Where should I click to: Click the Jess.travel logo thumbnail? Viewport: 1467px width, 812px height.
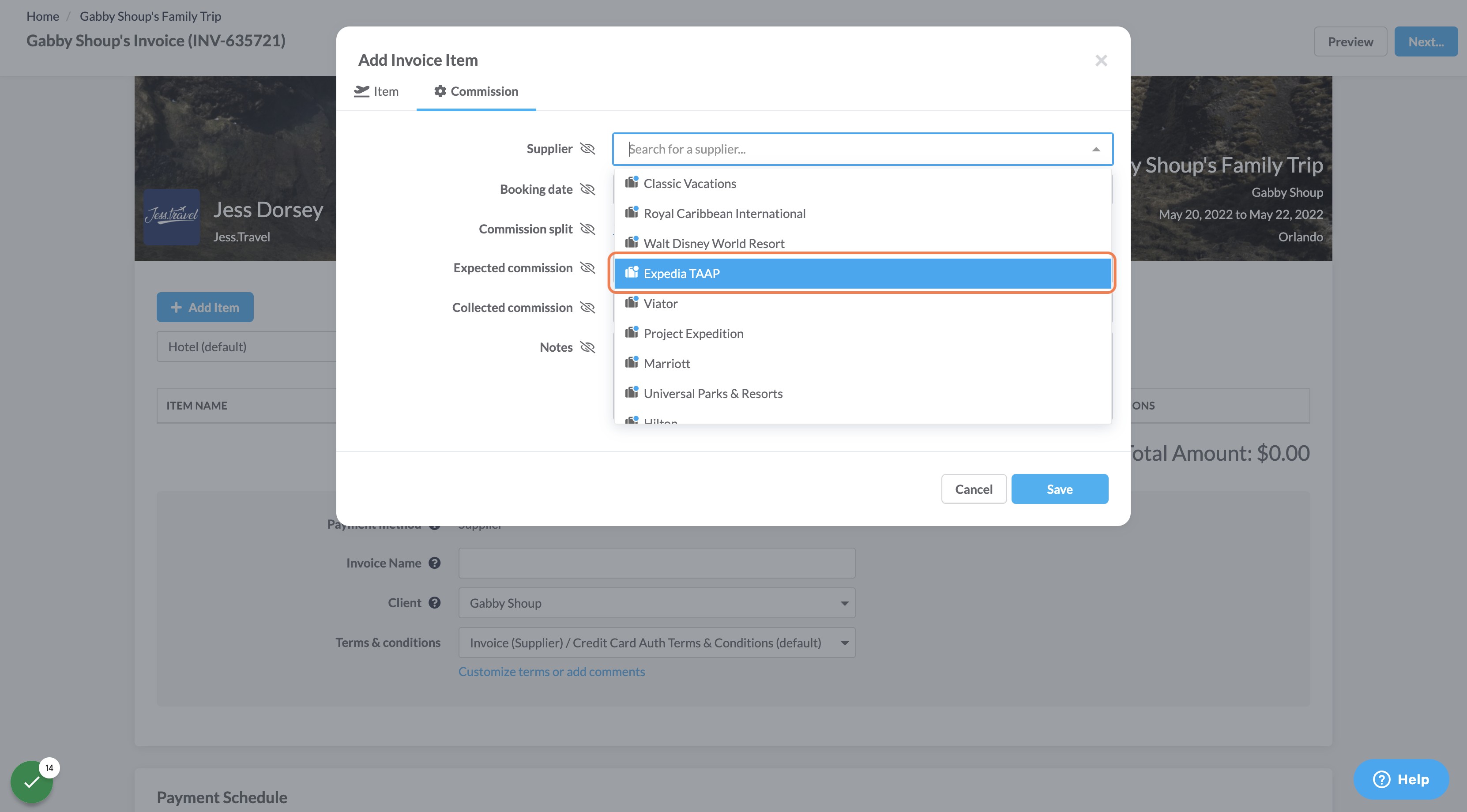tap(171, 217)
